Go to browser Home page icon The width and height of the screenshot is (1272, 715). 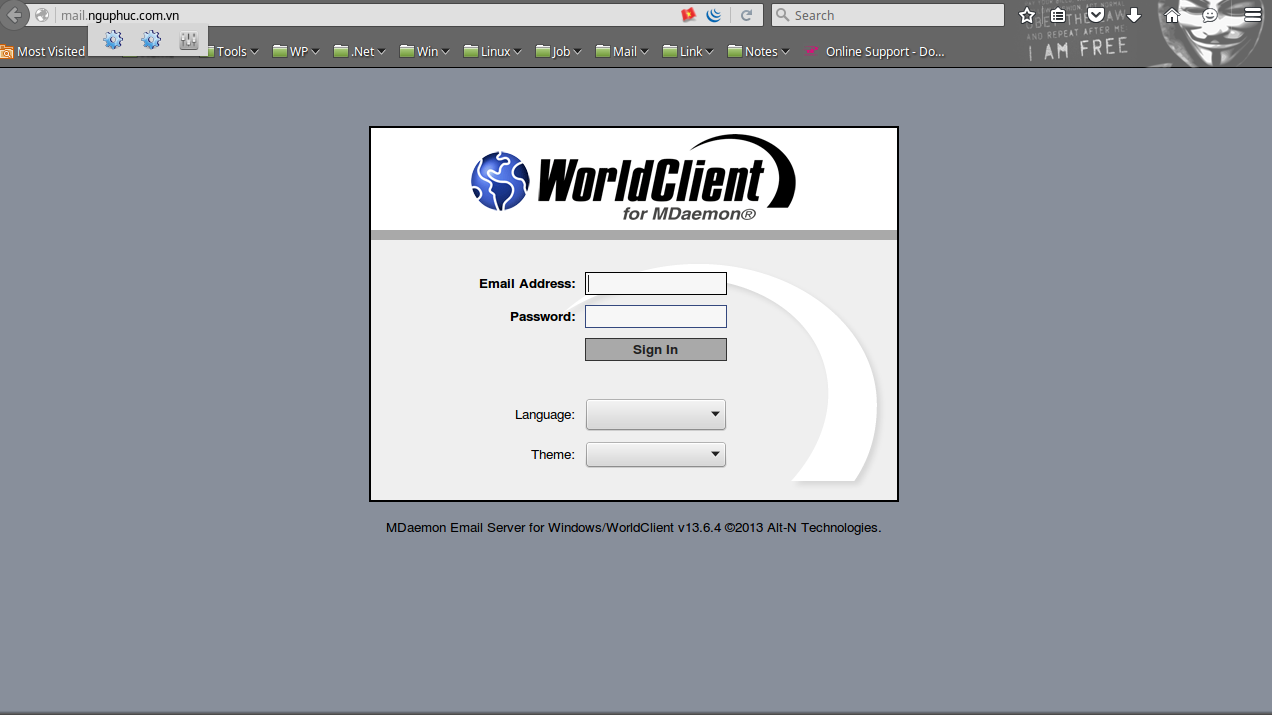coord(1172,15)
